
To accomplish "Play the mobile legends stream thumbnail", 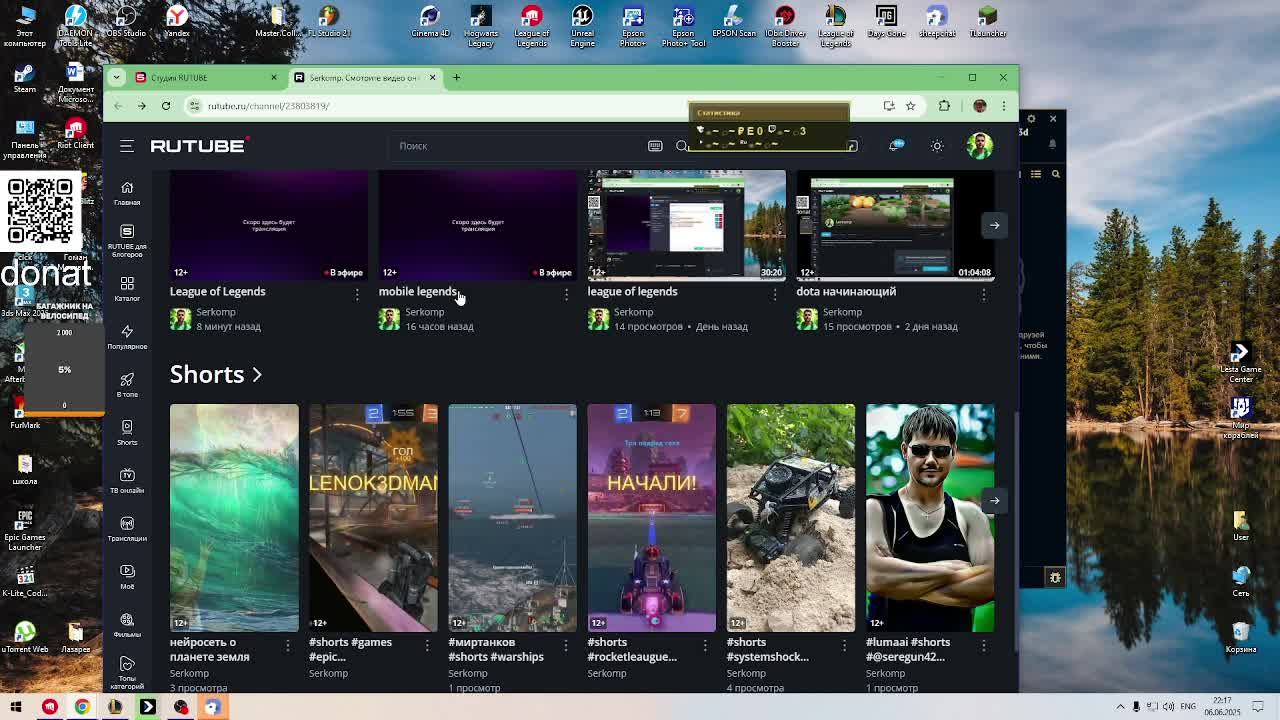I will coord(477,225).
